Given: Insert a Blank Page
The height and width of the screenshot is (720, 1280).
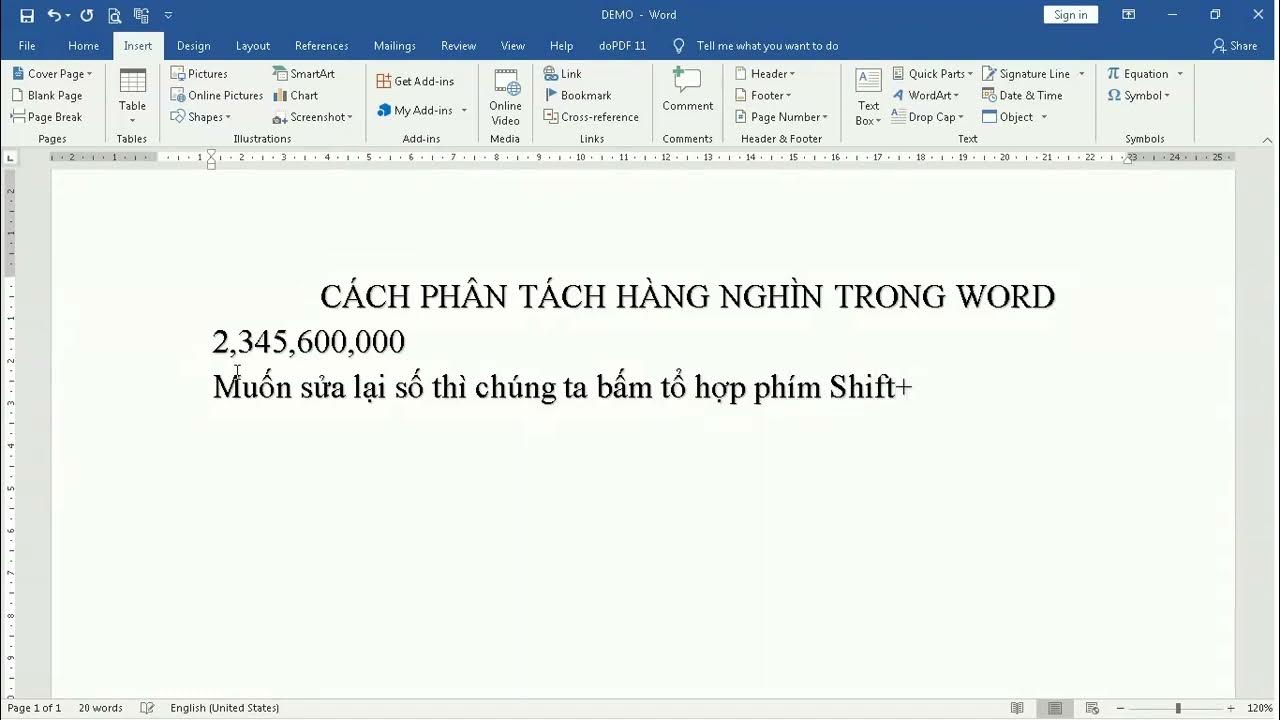Looking at the screenshot, I should (47, 96).
